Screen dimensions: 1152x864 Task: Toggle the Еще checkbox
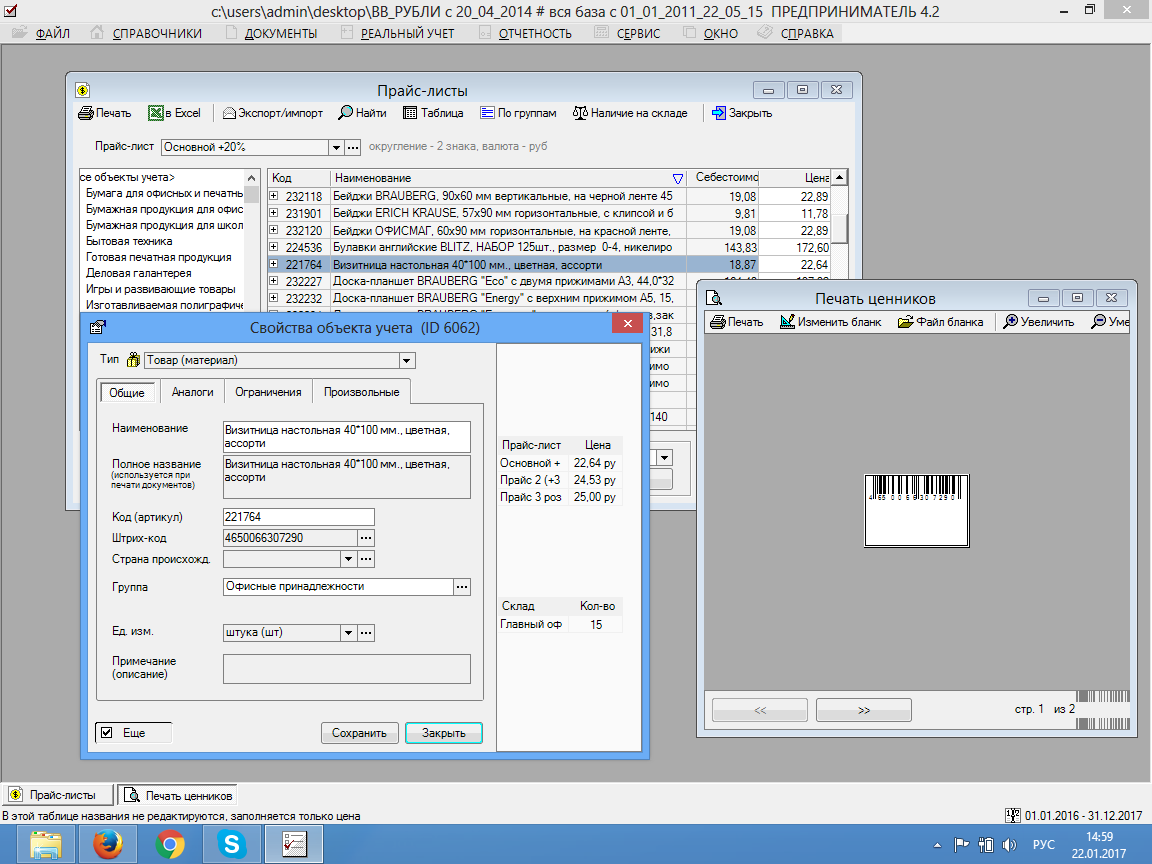[x=107, y=732]
